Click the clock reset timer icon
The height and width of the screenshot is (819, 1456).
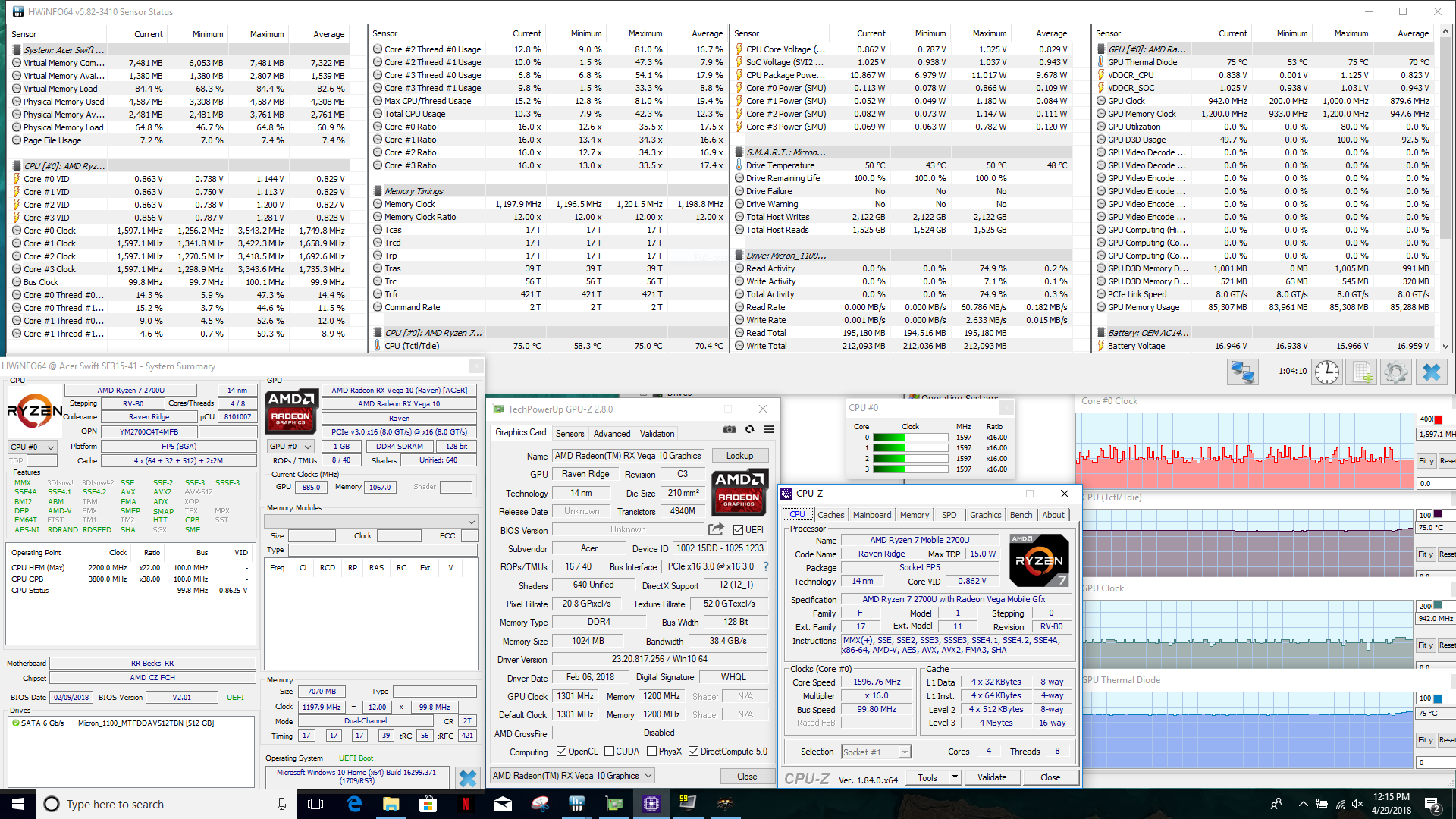[1326, 372]
